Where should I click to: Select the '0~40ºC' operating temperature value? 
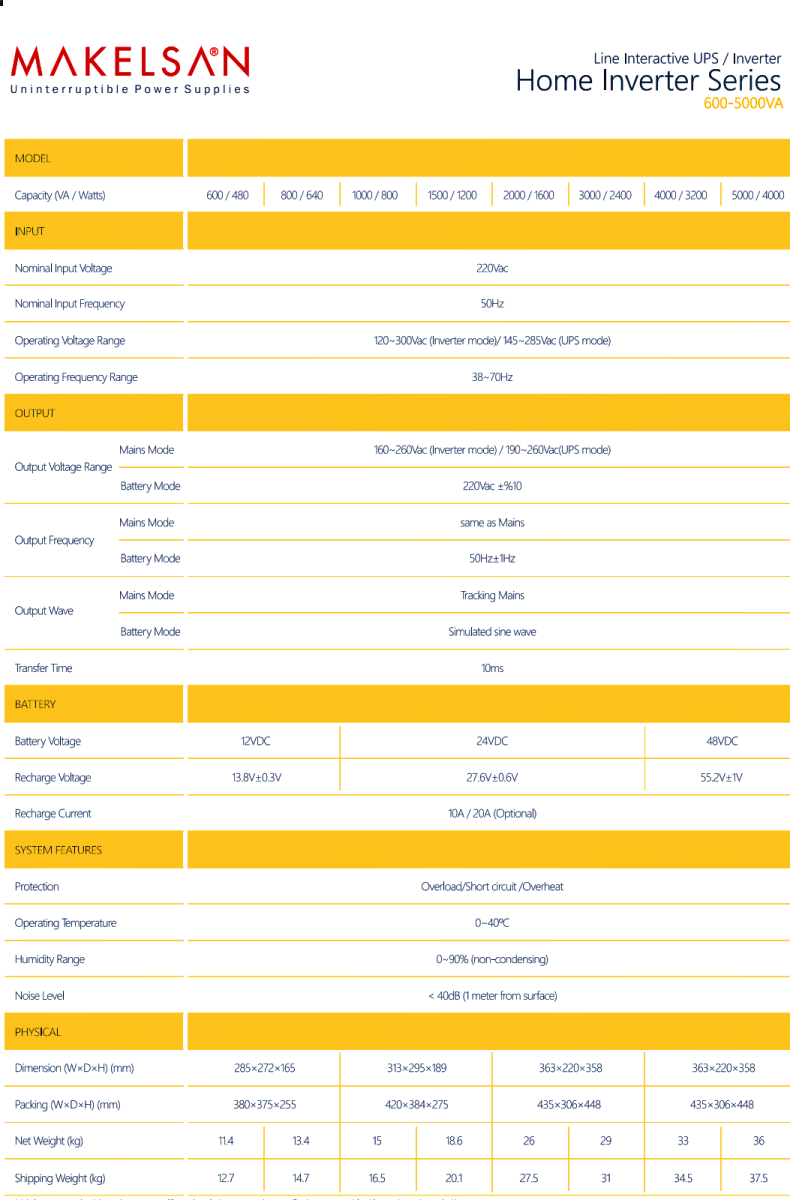coord(492,923)
